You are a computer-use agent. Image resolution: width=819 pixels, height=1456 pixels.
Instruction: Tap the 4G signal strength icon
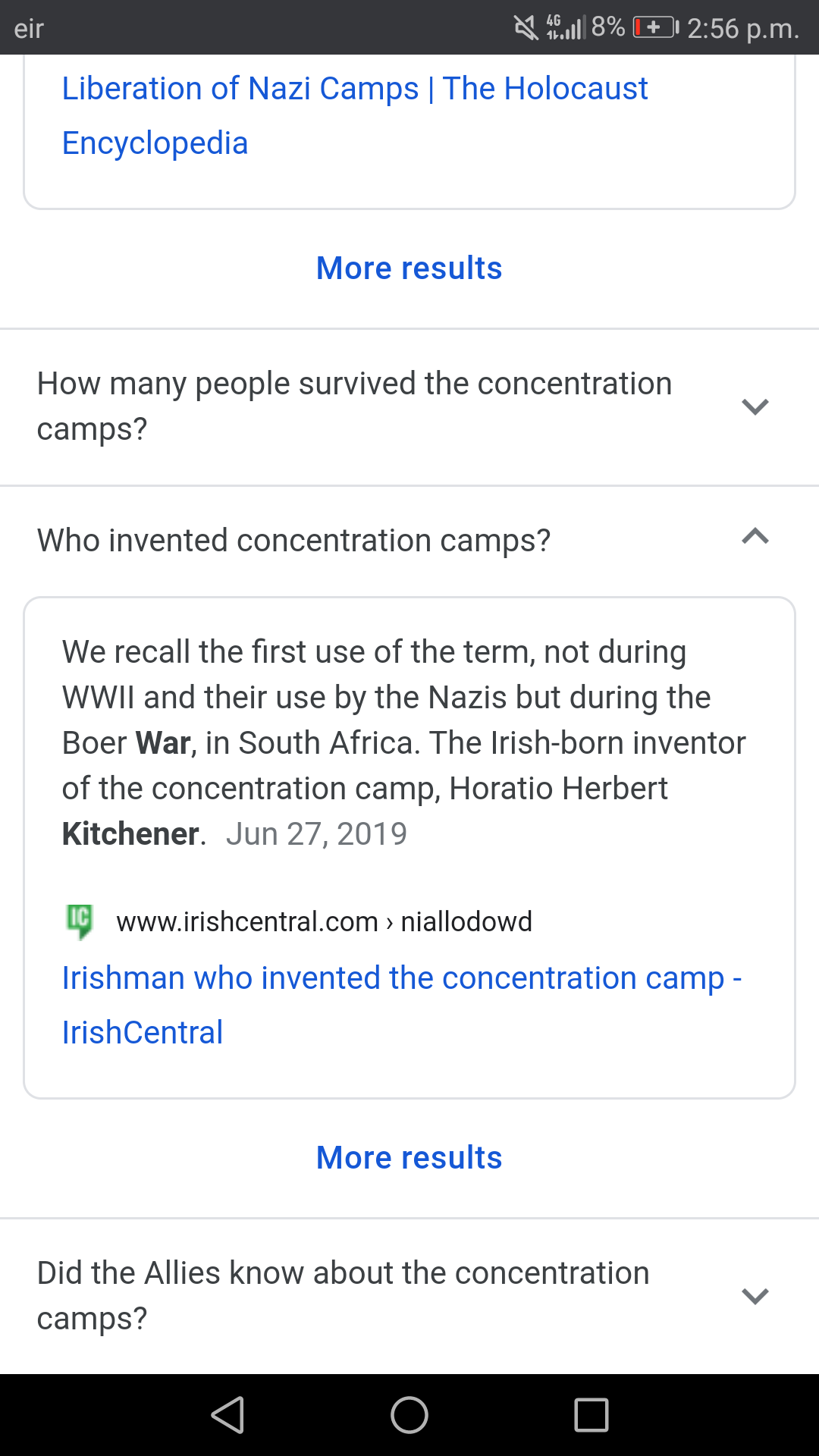point(565,28)
